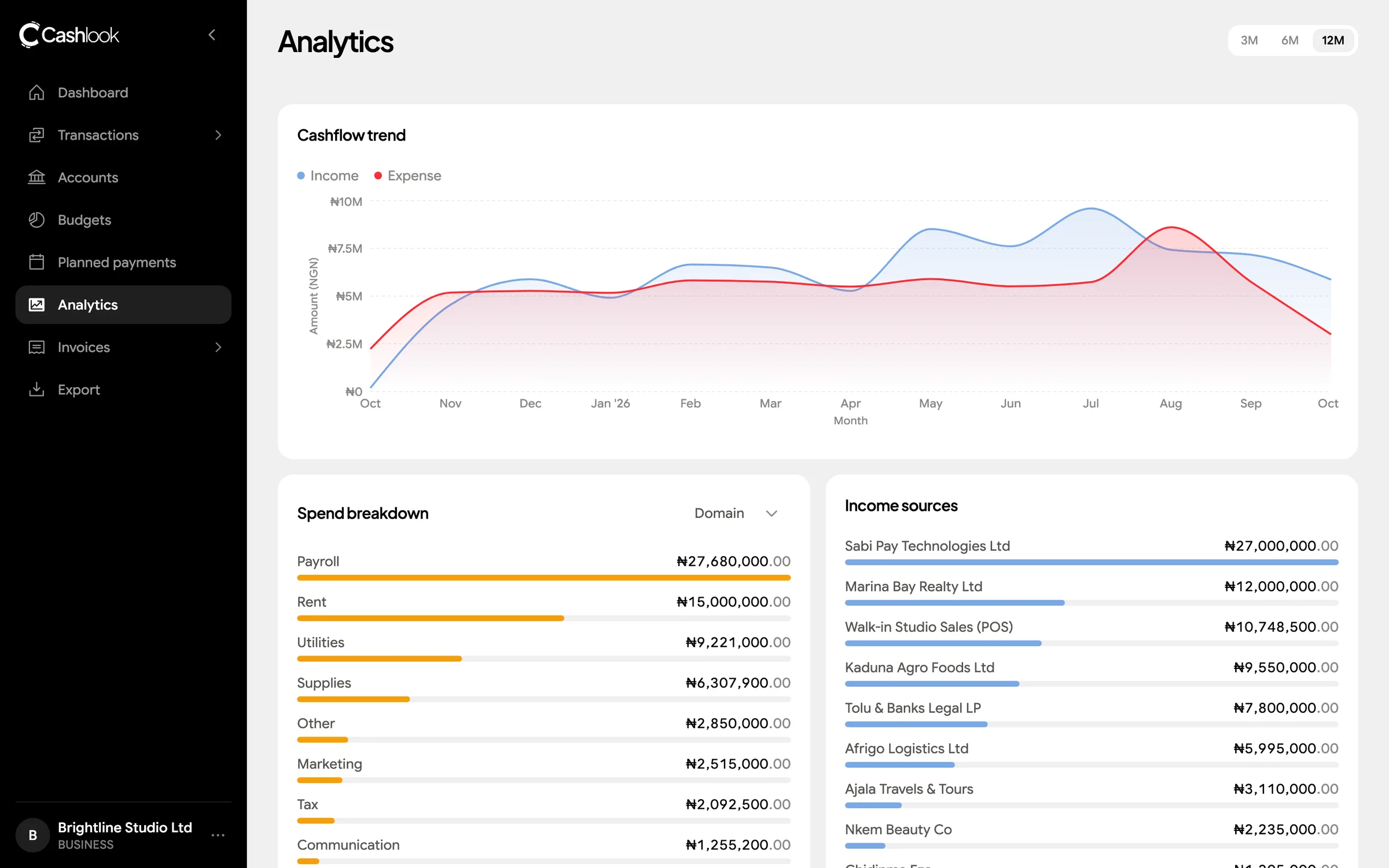Viewport: 1389px width, 868px height.
Task: Toggle the Income series in legend
Action: click(328, 175)
